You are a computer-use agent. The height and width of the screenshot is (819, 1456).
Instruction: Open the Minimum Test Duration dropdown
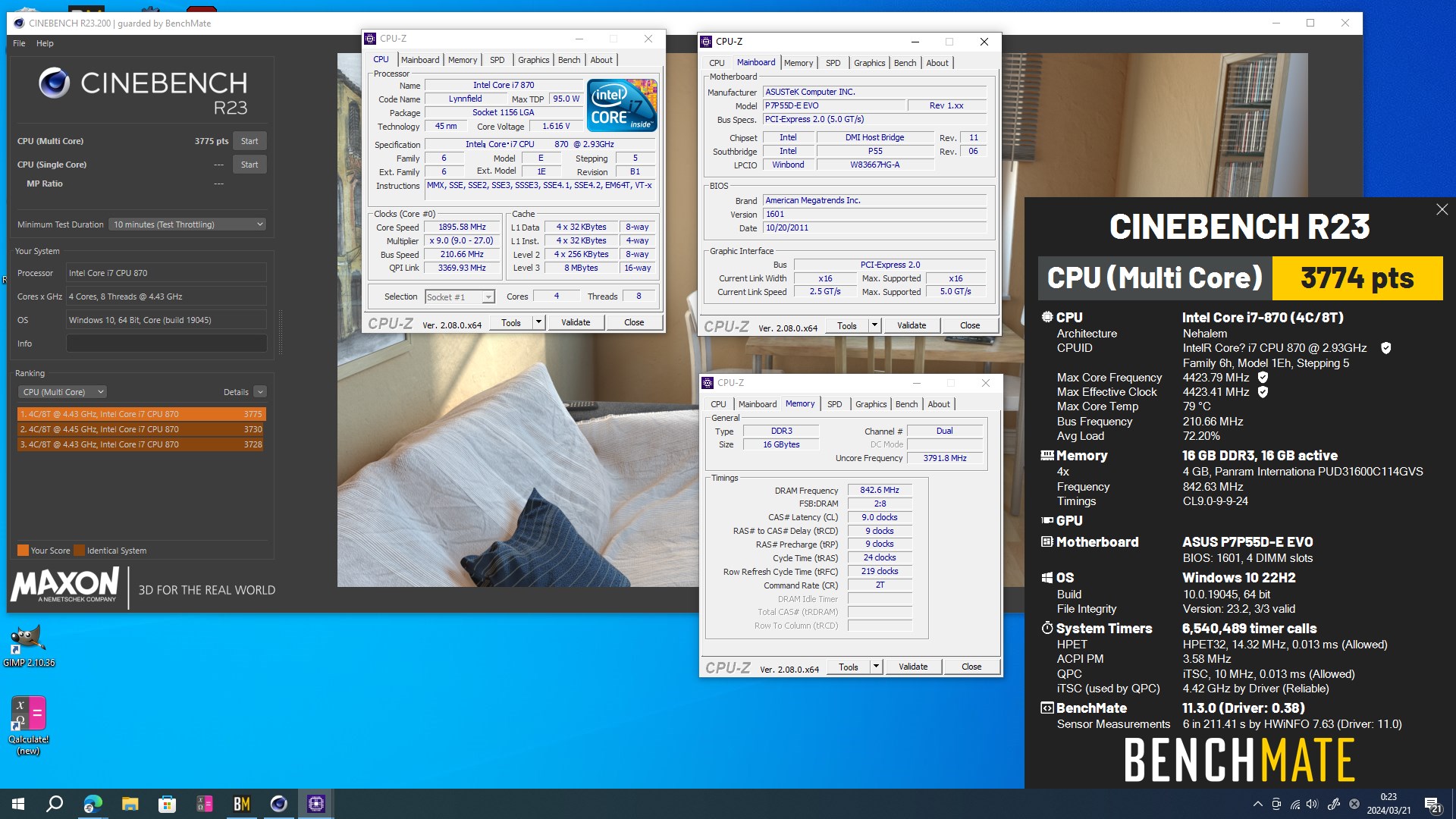click(187, 224)
